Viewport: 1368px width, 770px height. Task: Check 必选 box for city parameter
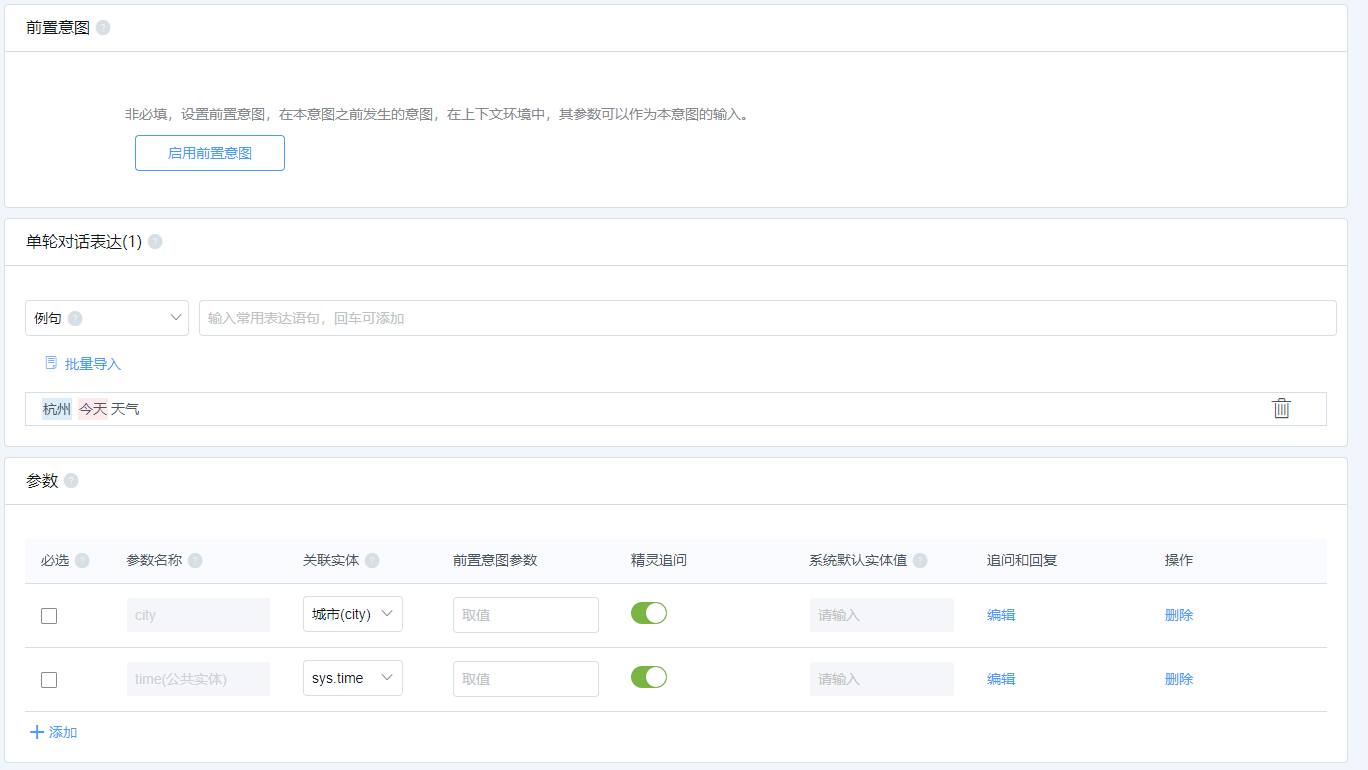coord(49,616)
